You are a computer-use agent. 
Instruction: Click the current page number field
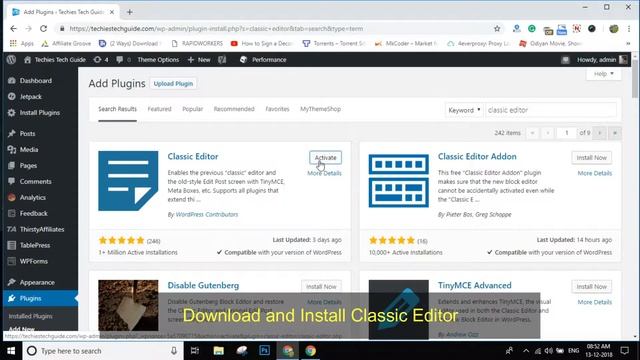click(x=567, y=133)
